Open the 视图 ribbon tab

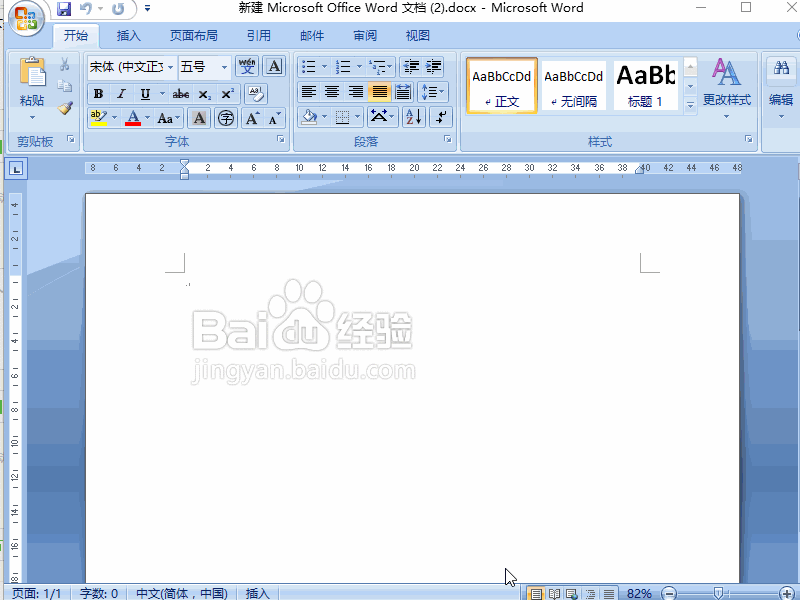click(417, 35)
